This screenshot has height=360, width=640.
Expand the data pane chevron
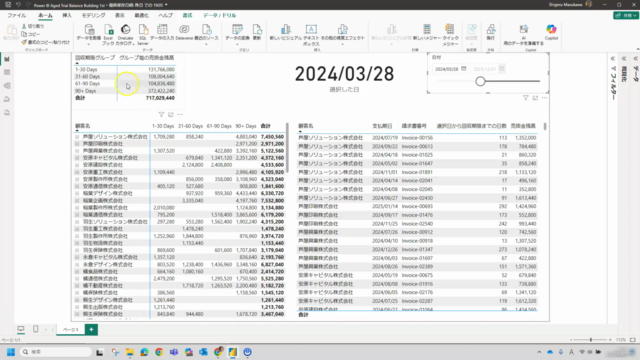(636, 59)
